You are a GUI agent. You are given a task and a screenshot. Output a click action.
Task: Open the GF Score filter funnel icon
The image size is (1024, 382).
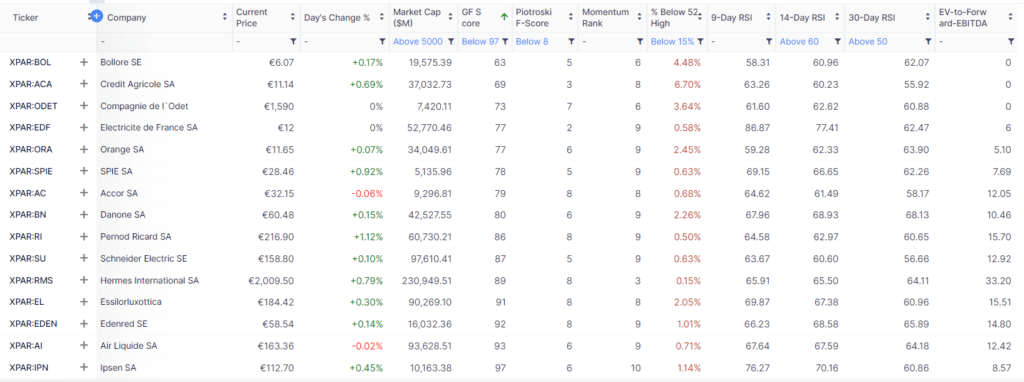coord(505,42)
